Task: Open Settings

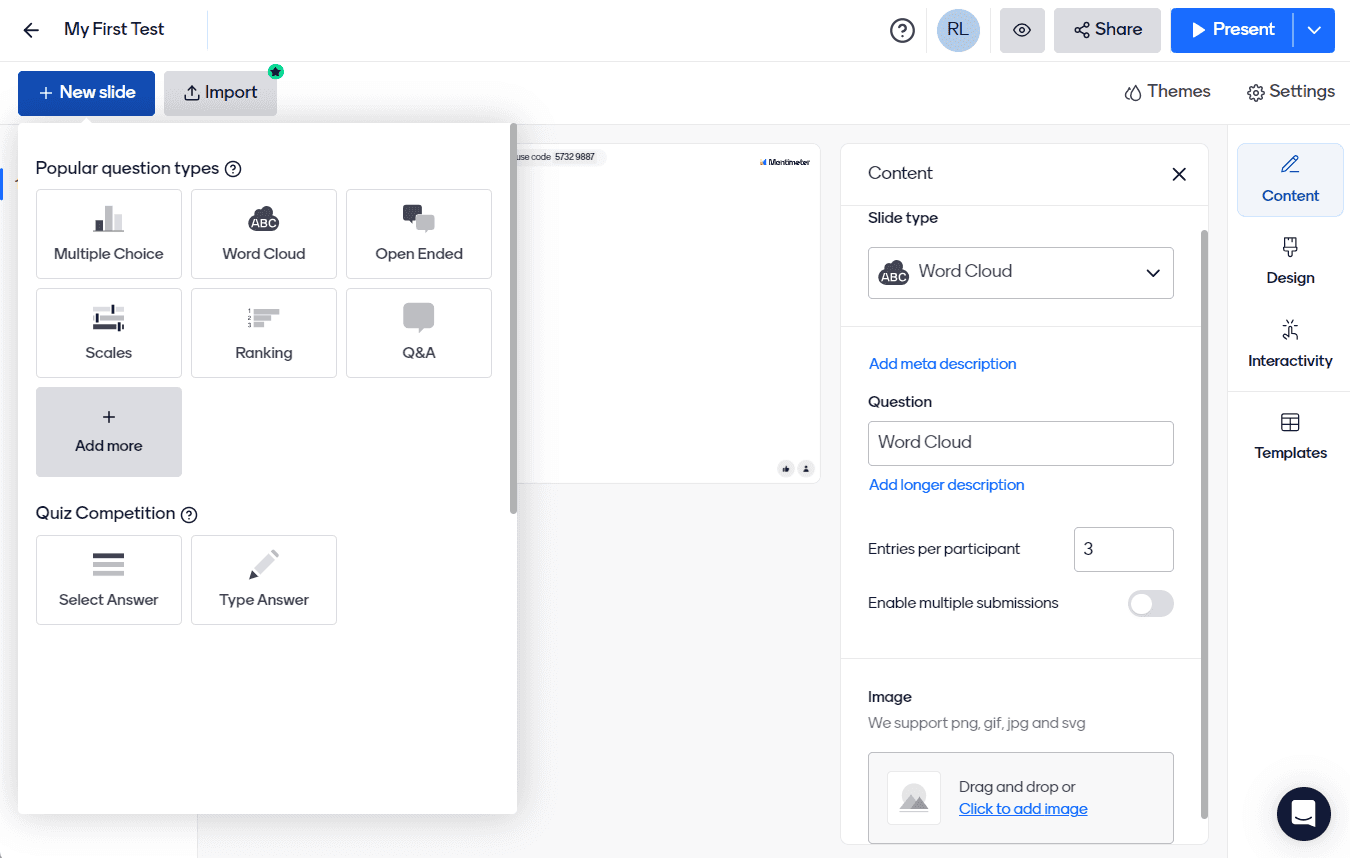Action: click(x=1290, y=92)
